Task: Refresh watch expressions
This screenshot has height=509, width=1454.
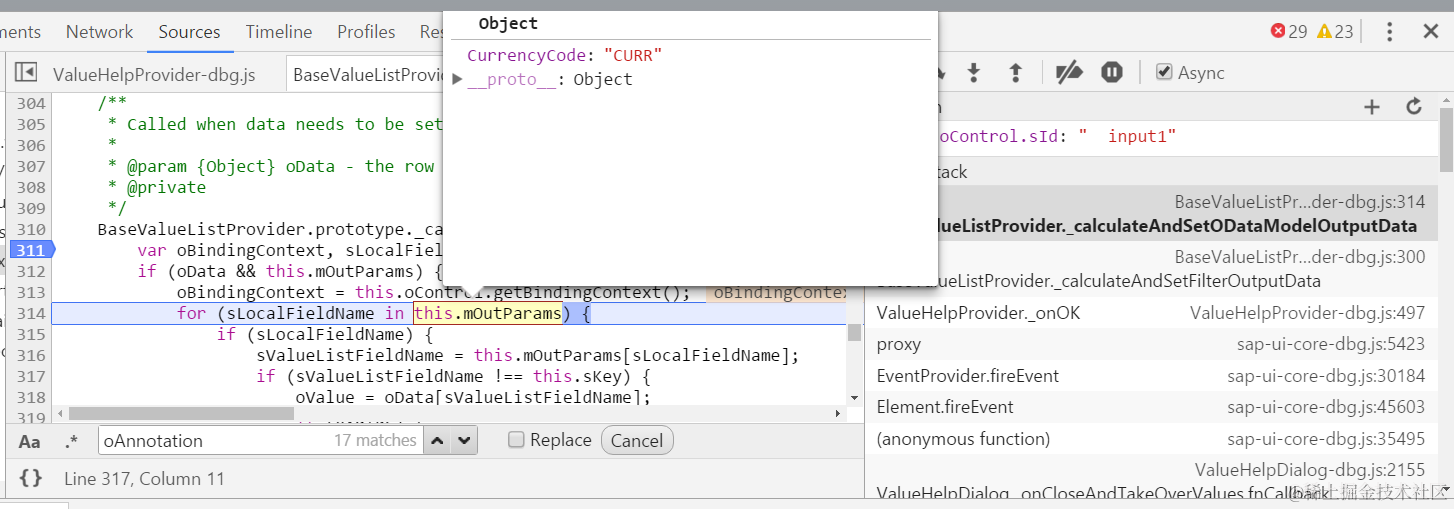Action: 1414,107
